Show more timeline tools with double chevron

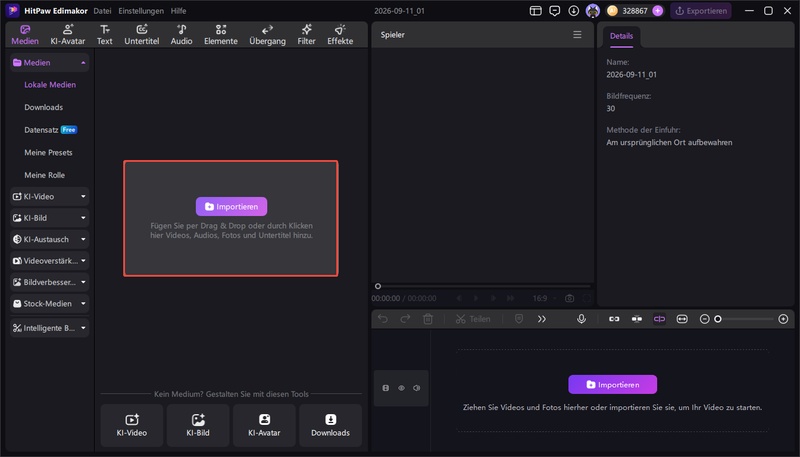point(542,319)
